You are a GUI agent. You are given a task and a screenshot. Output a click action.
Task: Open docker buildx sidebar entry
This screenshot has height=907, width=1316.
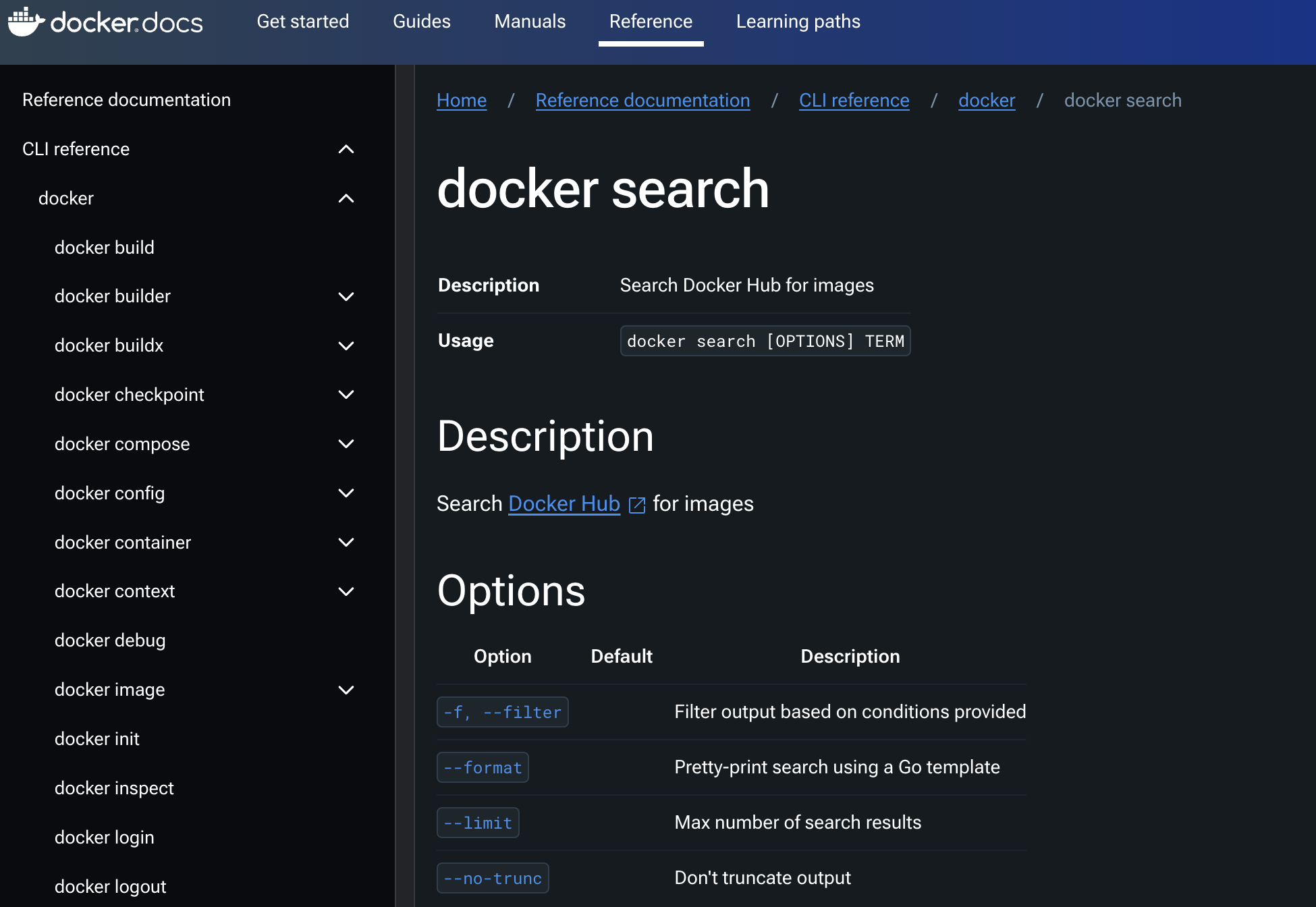109,346
